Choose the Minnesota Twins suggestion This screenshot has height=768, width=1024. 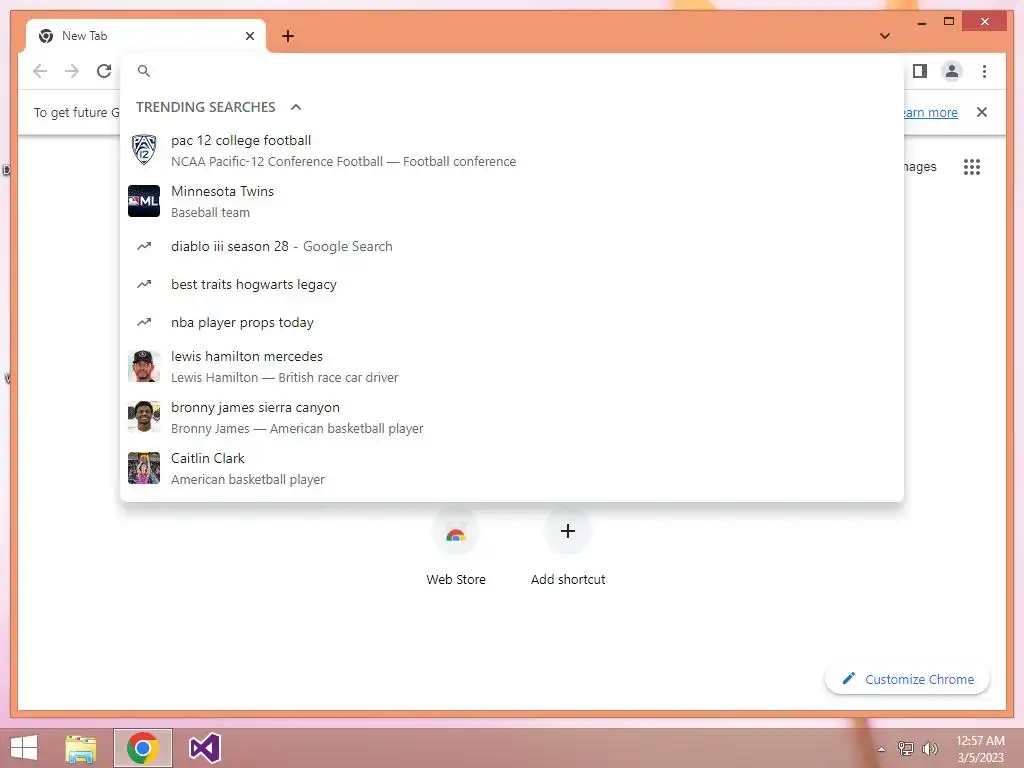coord(512,202)
